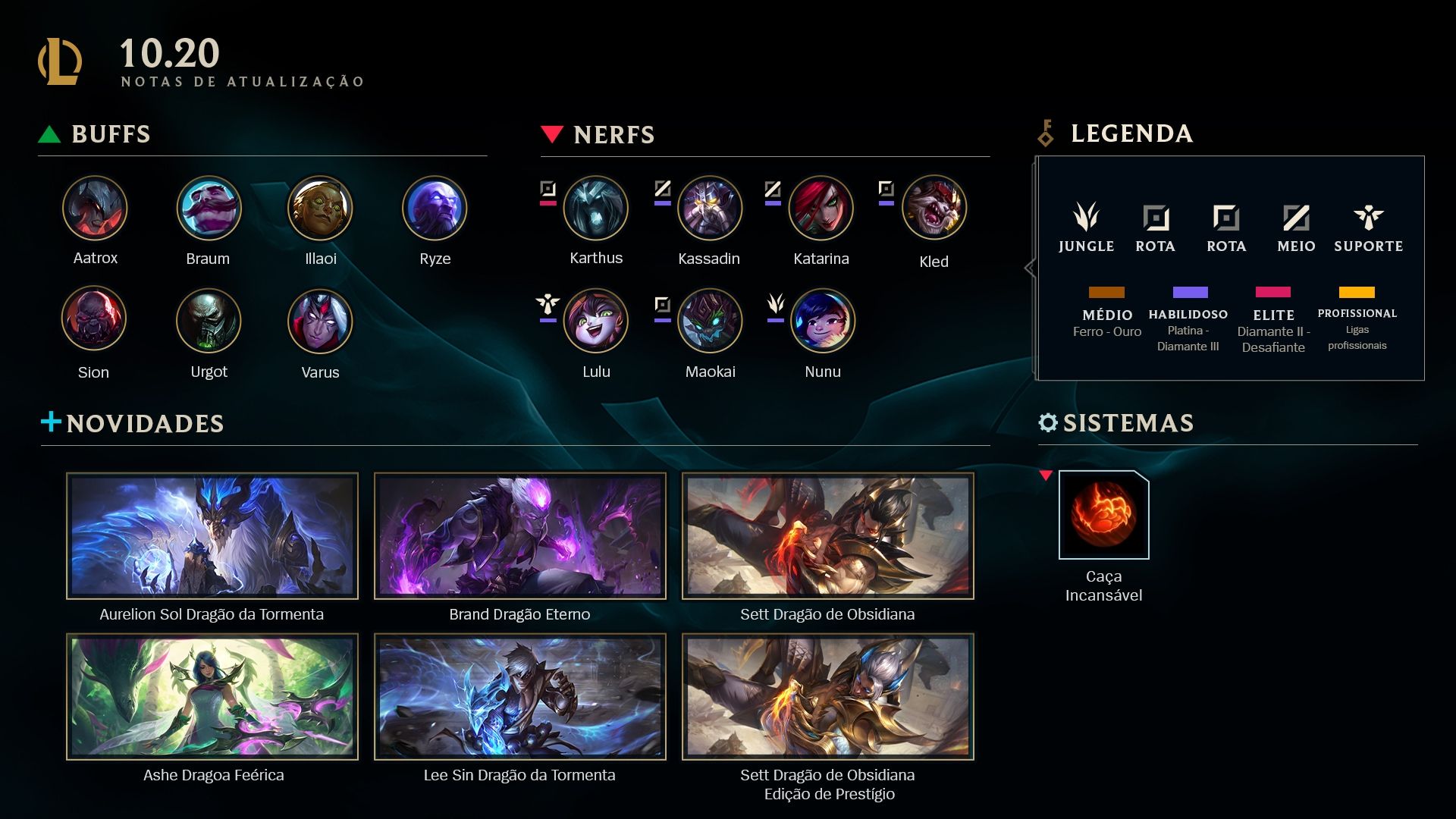Viewport: 1456px width, 819px height.
Task: Click the Caça Incansável rune icon
Action: [x=1103, y=515]
